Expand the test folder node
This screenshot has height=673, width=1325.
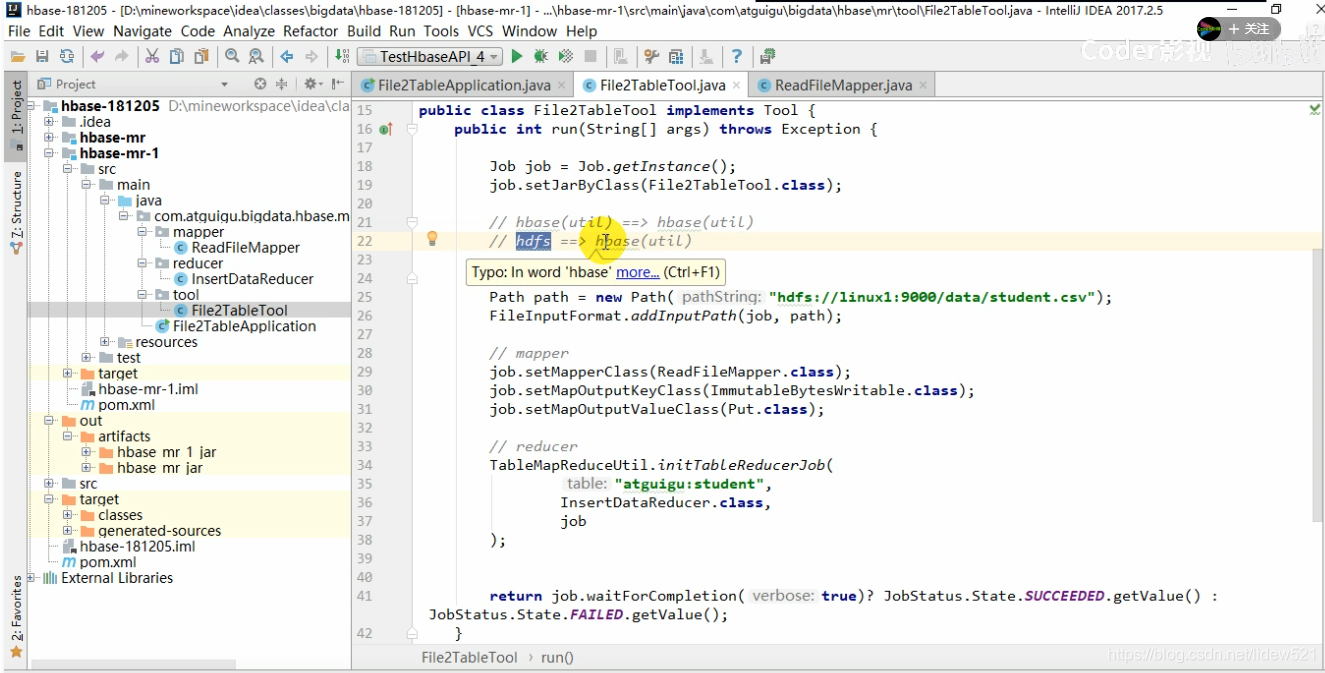coord(87,358)
